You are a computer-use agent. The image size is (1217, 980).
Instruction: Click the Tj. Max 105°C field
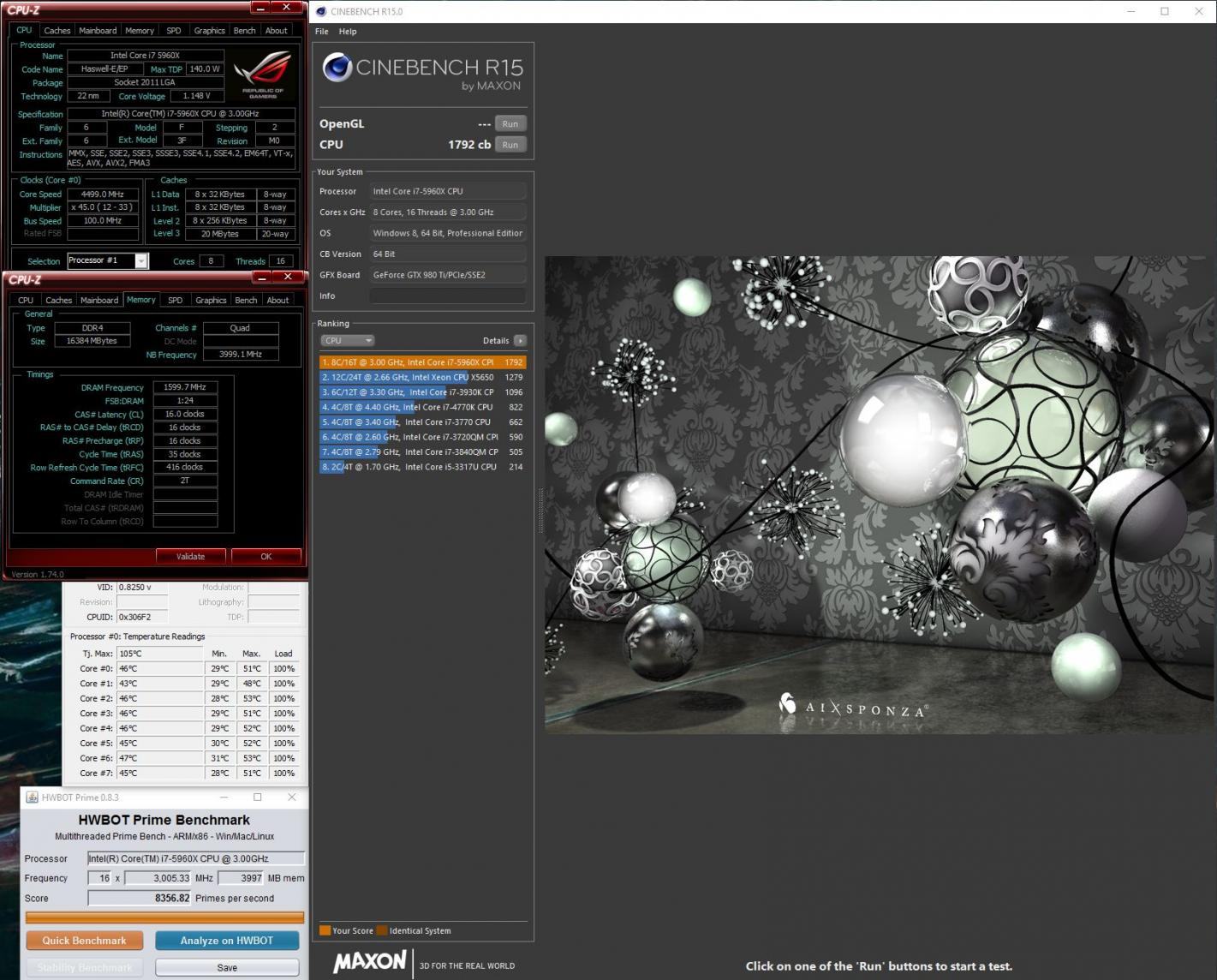(159, 654)
